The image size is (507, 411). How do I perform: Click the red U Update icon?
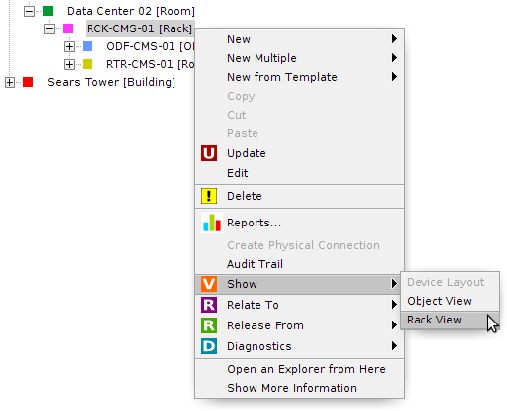209,153
